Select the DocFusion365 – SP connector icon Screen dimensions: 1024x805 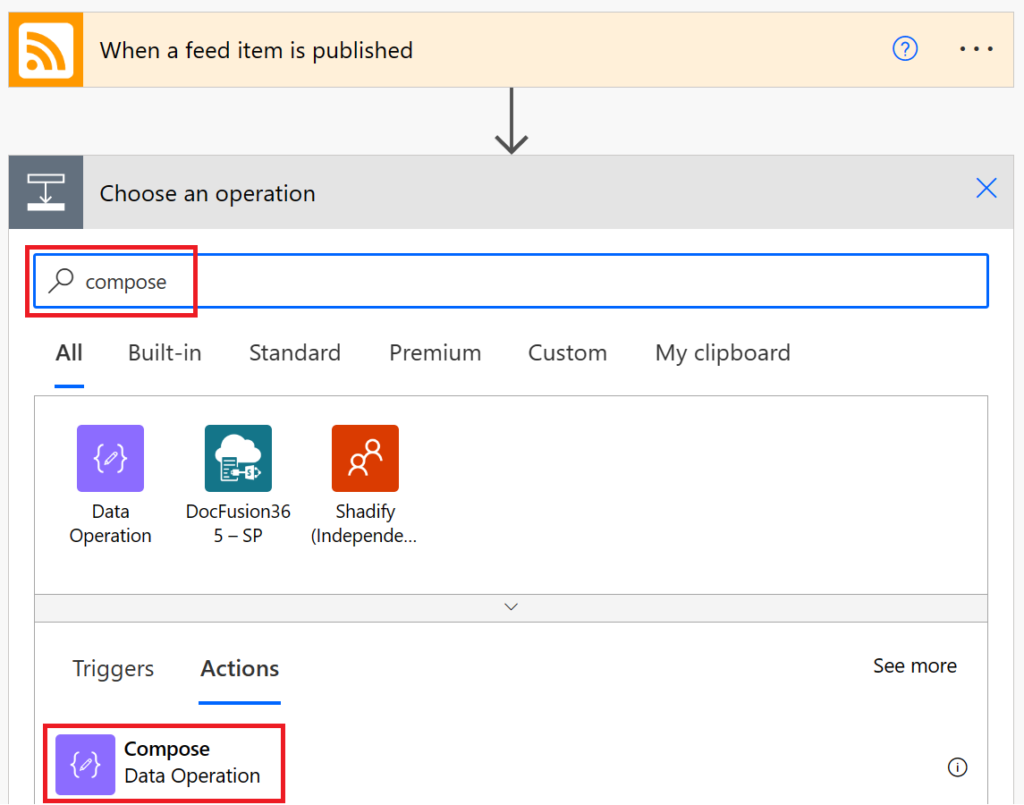238,458
